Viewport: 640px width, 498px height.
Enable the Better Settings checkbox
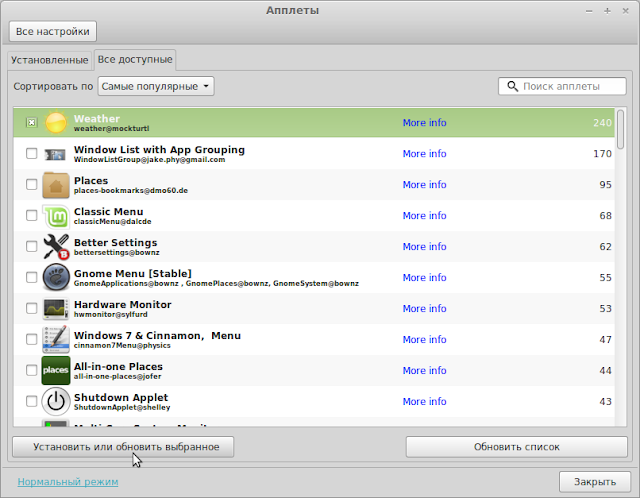(x=31, y=247)
